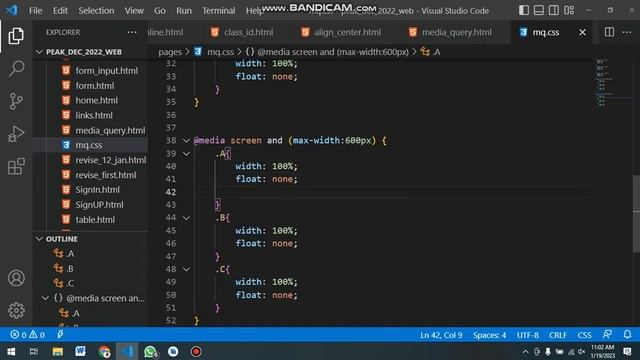Change encoding via UTF-8
The image size is (640, 360).
click(528, 335)
